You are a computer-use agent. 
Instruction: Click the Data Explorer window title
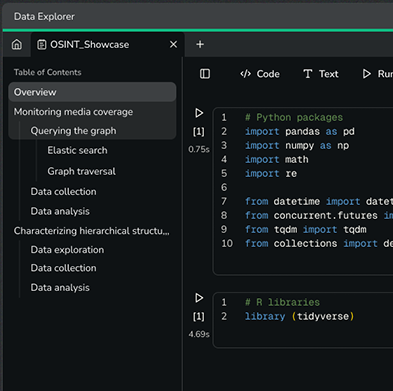[x=44, y=16]
